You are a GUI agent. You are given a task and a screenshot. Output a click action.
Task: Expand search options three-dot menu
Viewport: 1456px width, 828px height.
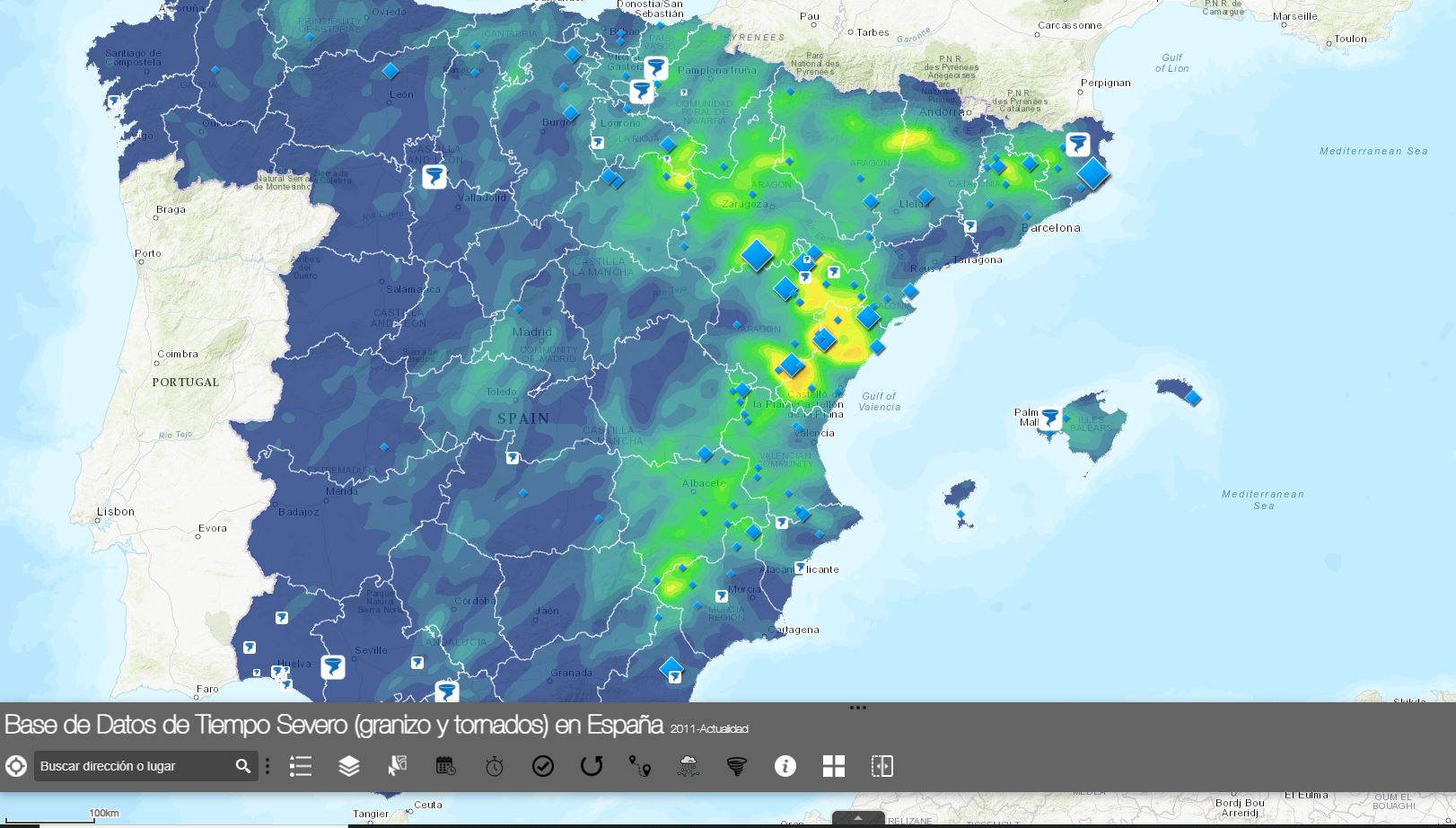(268, 766)
